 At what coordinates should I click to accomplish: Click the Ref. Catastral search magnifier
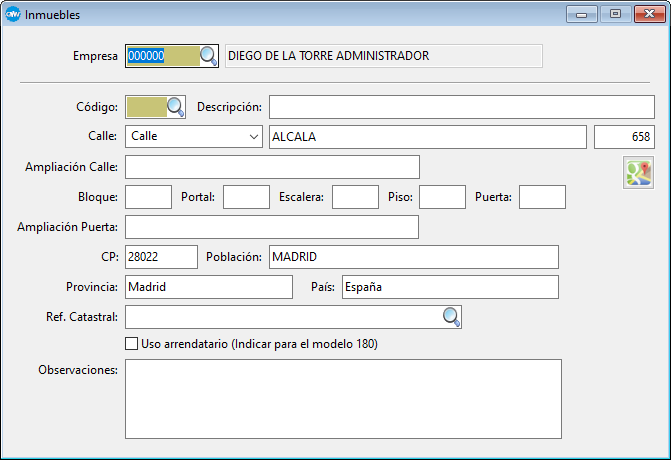click(x=451, y=317)
